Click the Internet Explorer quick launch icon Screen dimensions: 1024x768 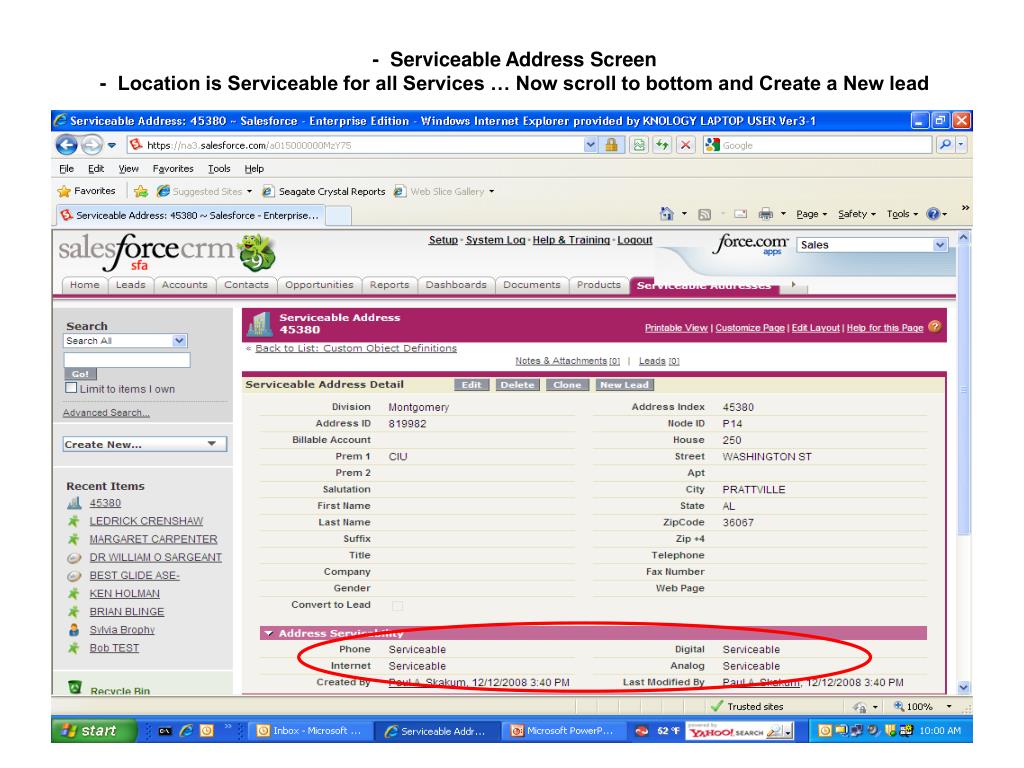click(186, 731)
